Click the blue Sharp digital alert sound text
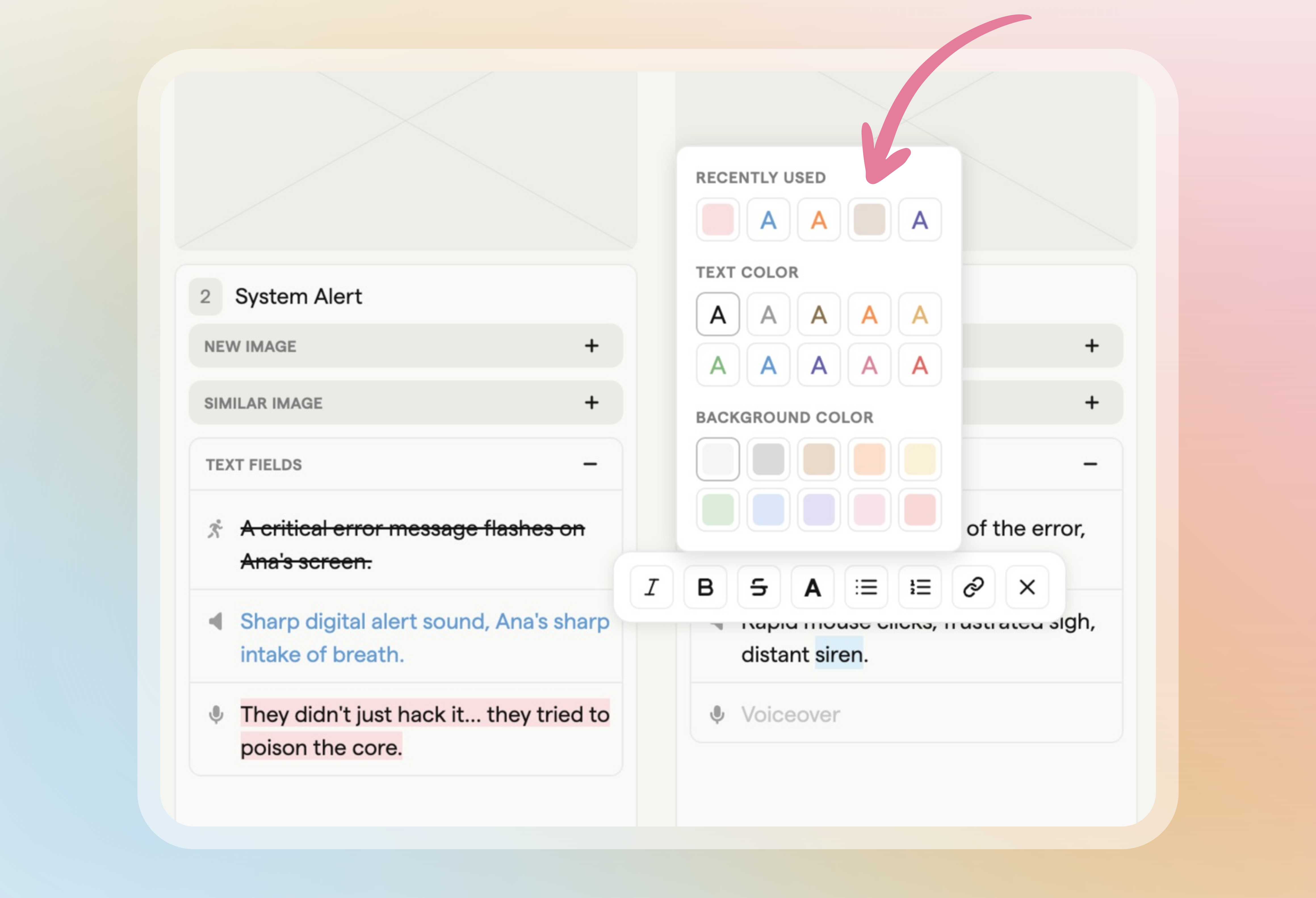 (x=425, y=637)
